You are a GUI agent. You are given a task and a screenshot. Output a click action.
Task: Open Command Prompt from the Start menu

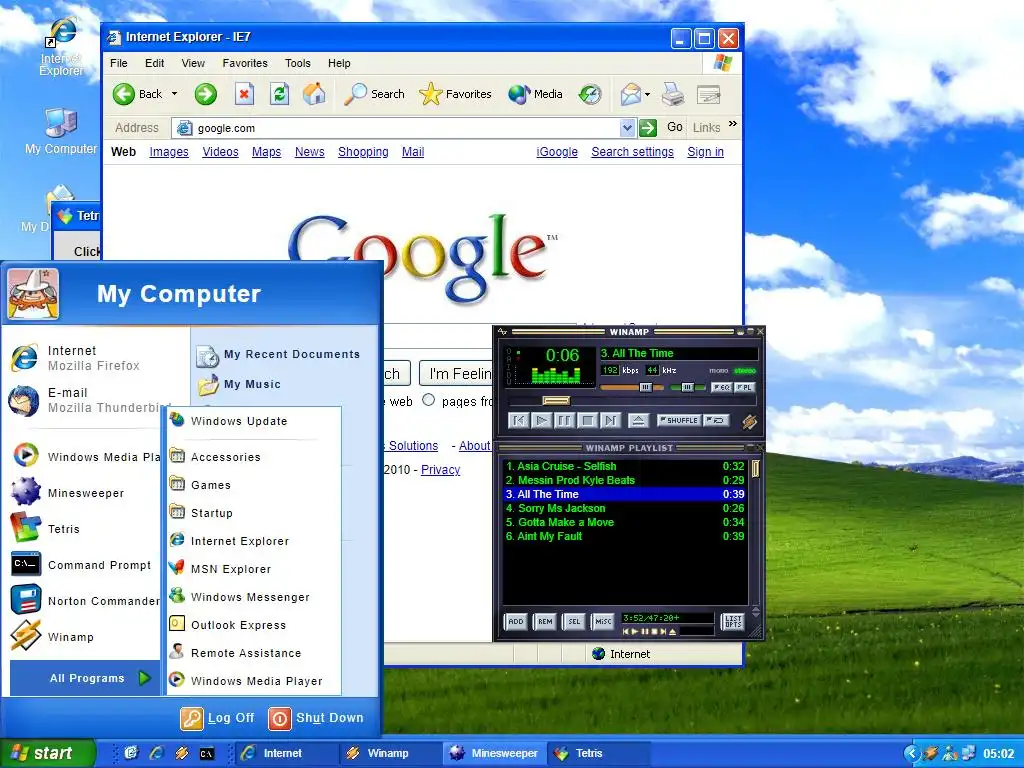click(81, 565)
